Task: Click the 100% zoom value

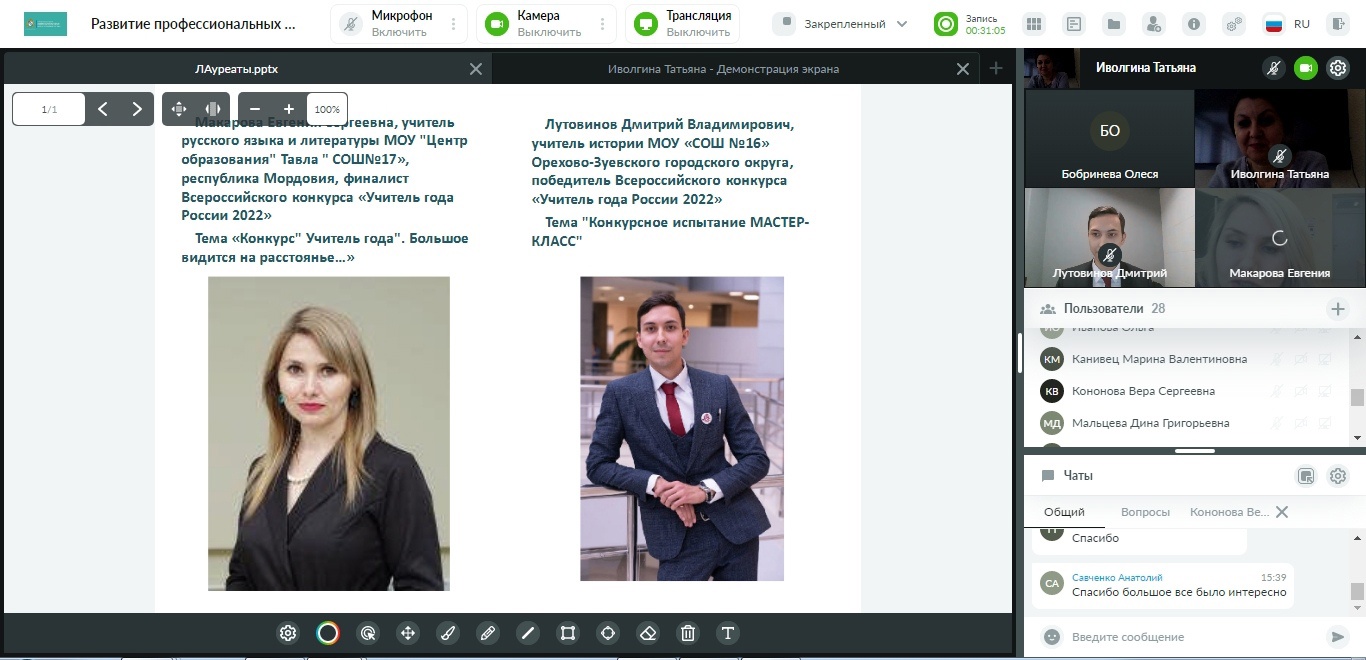Action: (327, 109)
